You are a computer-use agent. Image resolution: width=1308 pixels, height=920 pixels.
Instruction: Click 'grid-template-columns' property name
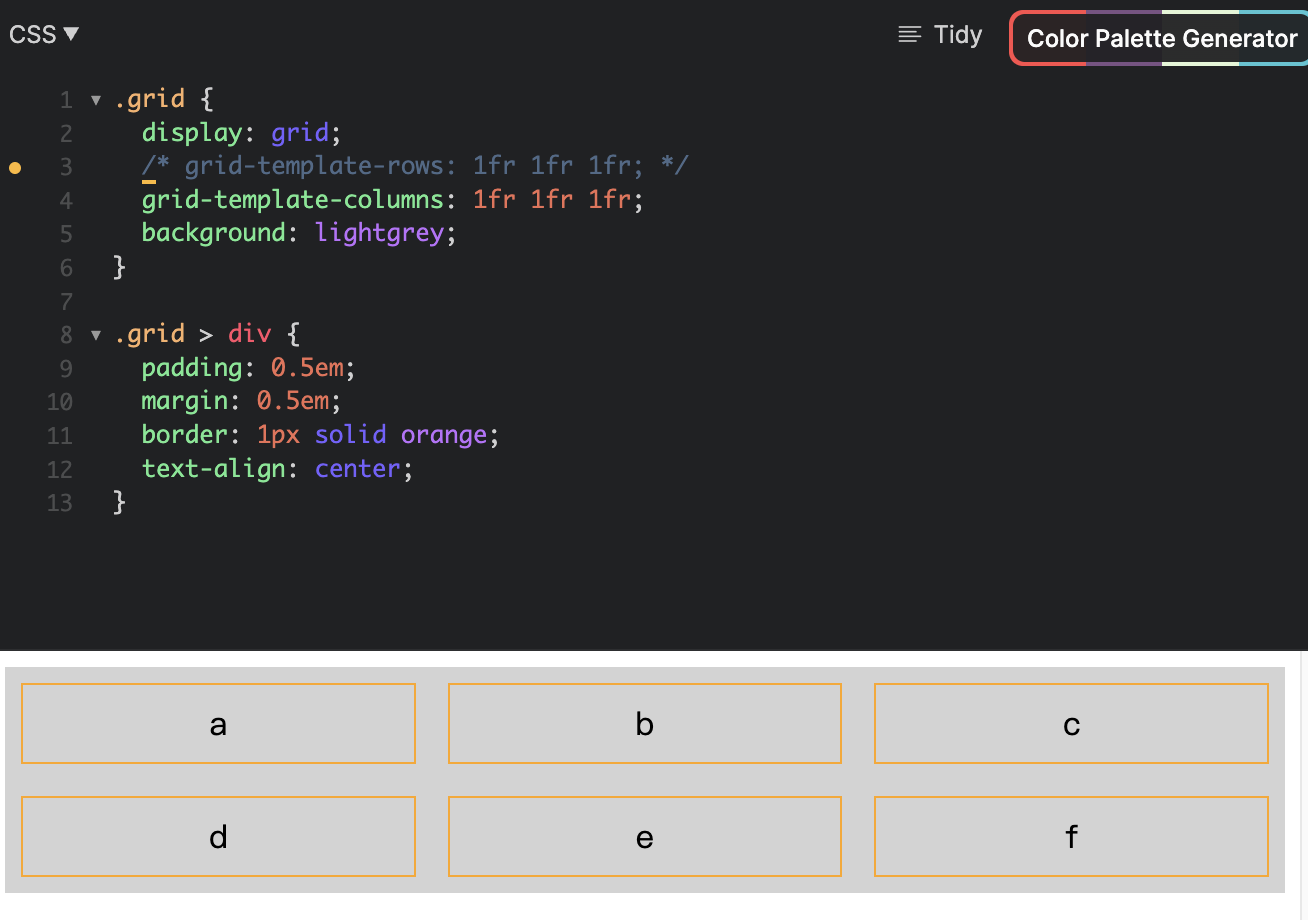[x=292, y=200]
